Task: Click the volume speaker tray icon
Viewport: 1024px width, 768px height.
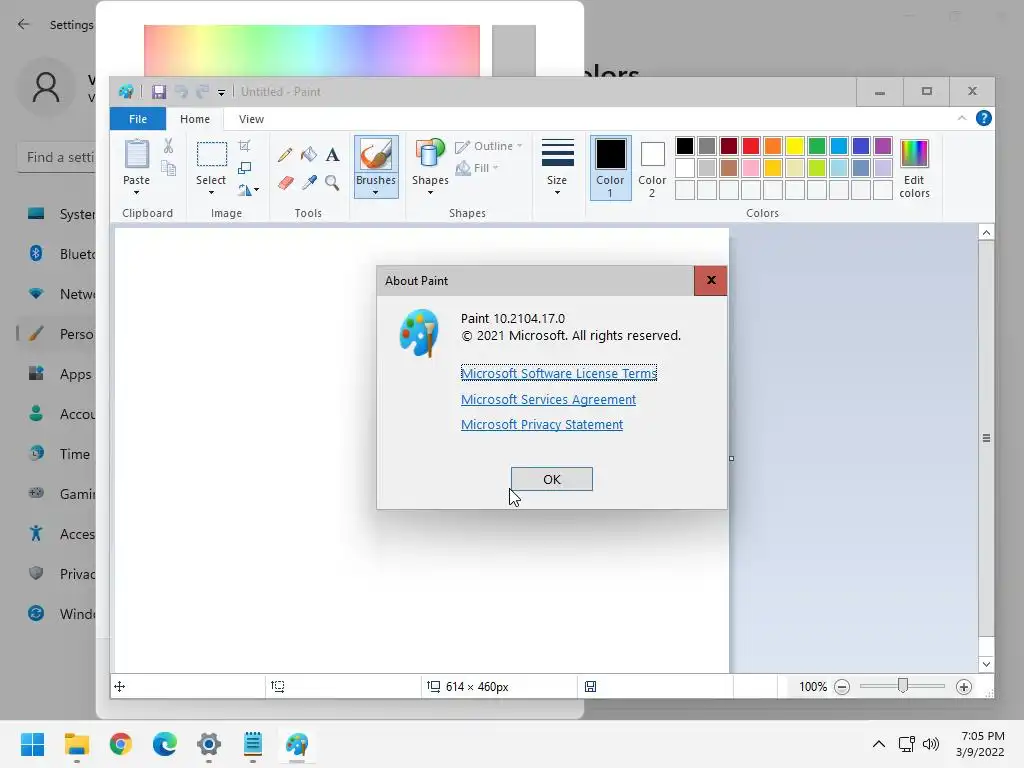Action: 931,744
